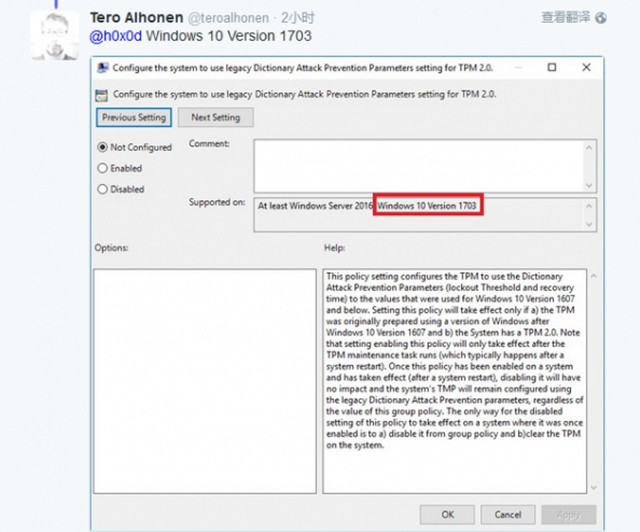Go to the Next Setting
The height and width of the screenshot is (532, 640).
[215, 118]
